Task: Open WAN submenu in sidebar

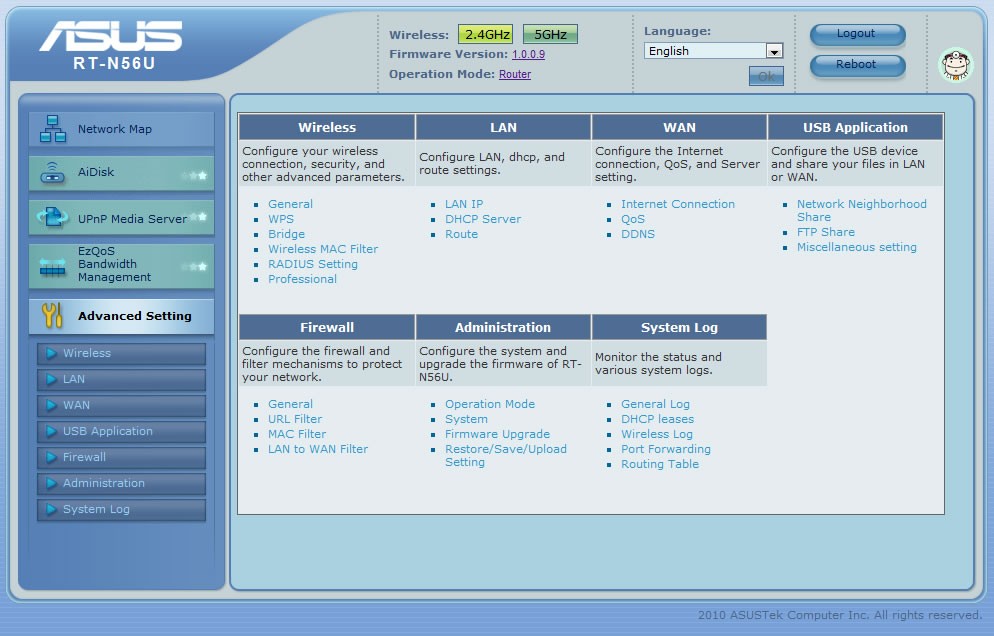Action: pos(122,405)
